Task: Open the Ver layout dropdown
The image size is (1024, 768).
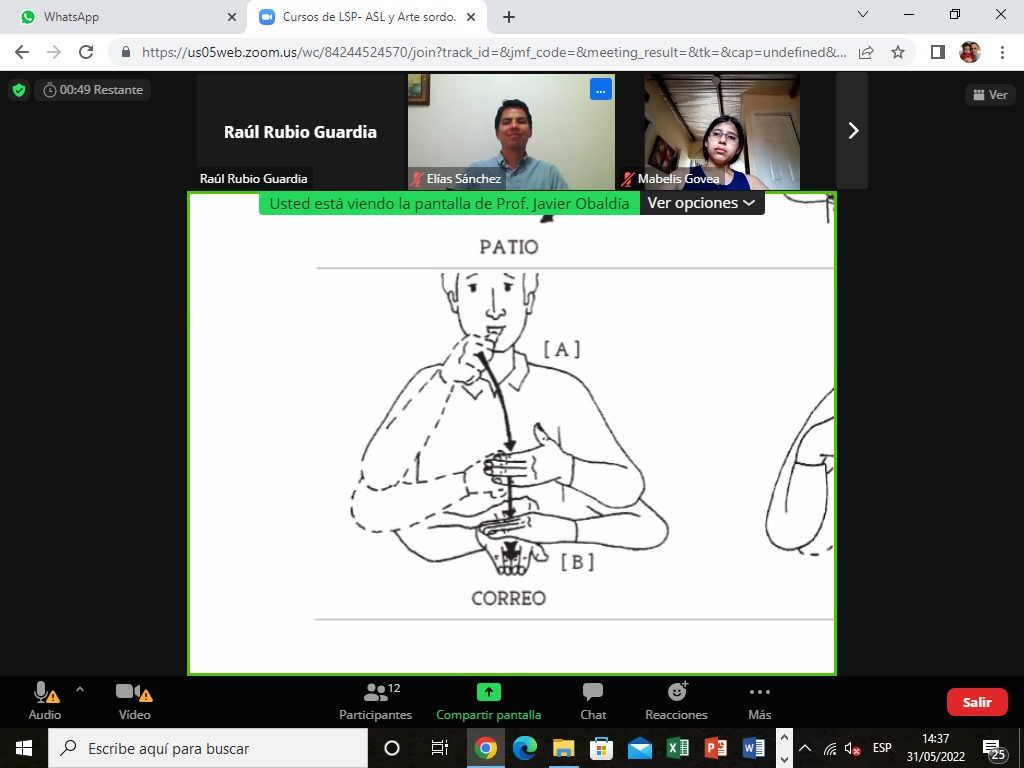Action: (990, 95)
